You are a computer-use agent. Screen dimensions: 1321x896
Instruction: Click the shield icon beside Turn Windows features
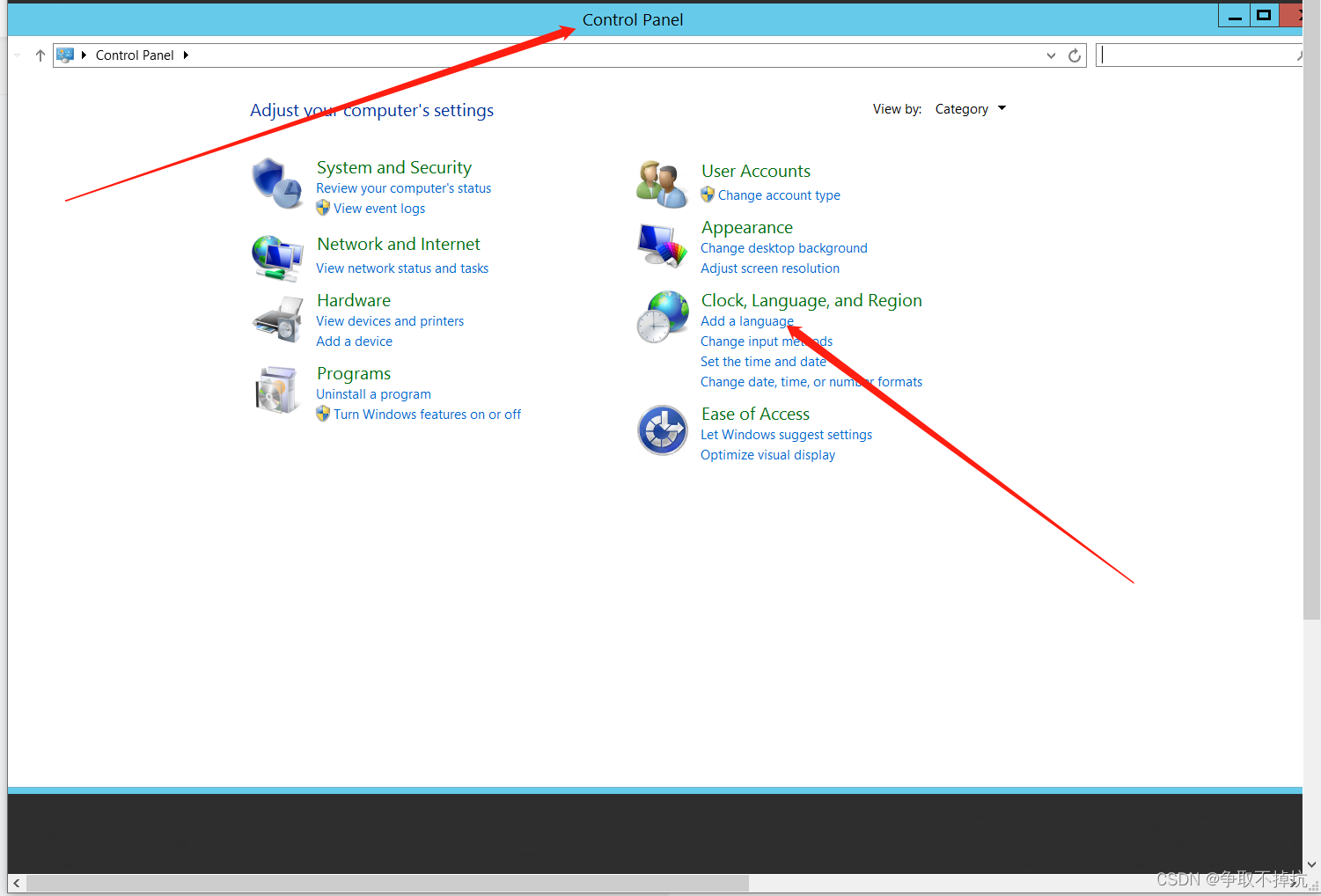323,414
